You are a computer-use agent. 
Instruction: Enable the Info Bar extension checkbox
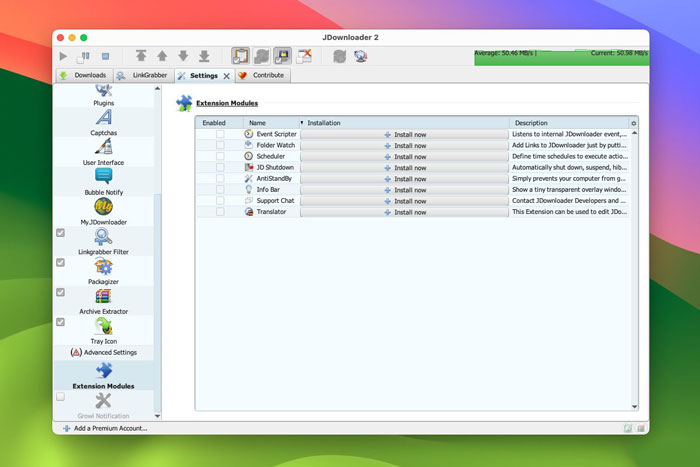coord(220,190)
